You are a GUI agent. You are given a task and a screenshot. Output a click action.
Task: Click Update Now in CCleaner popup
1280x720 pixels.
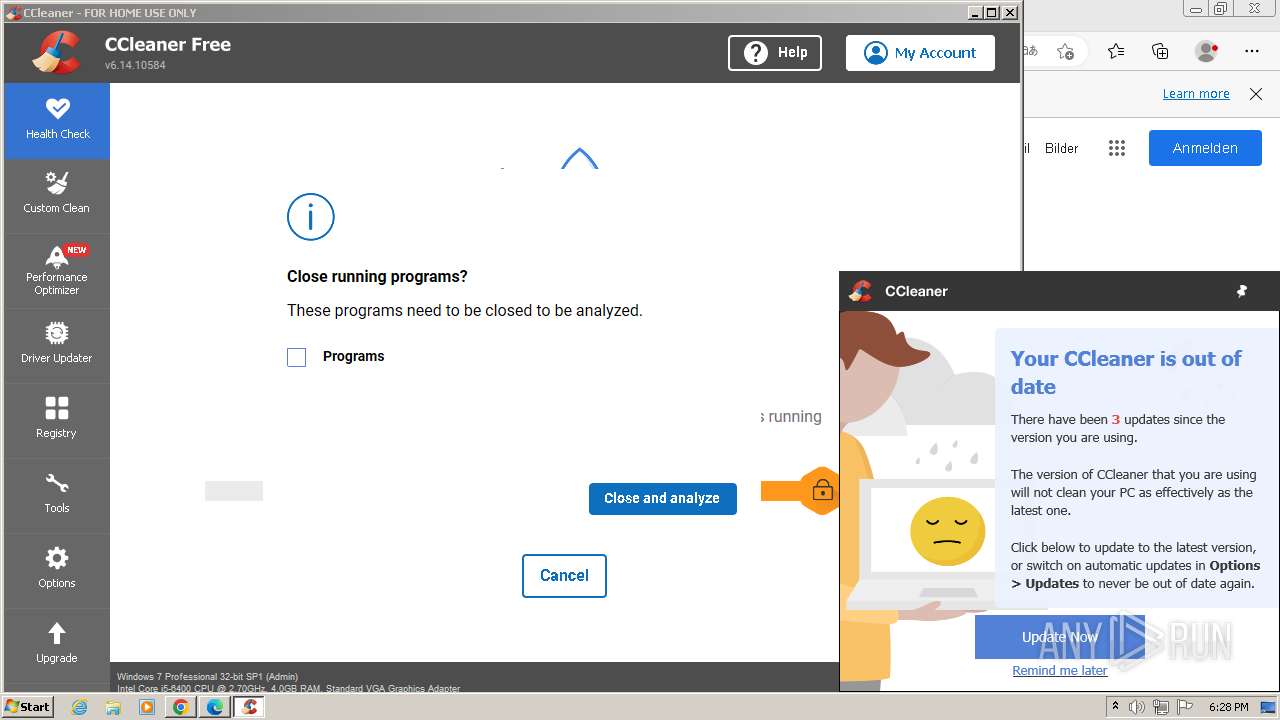pos(1060,637)
